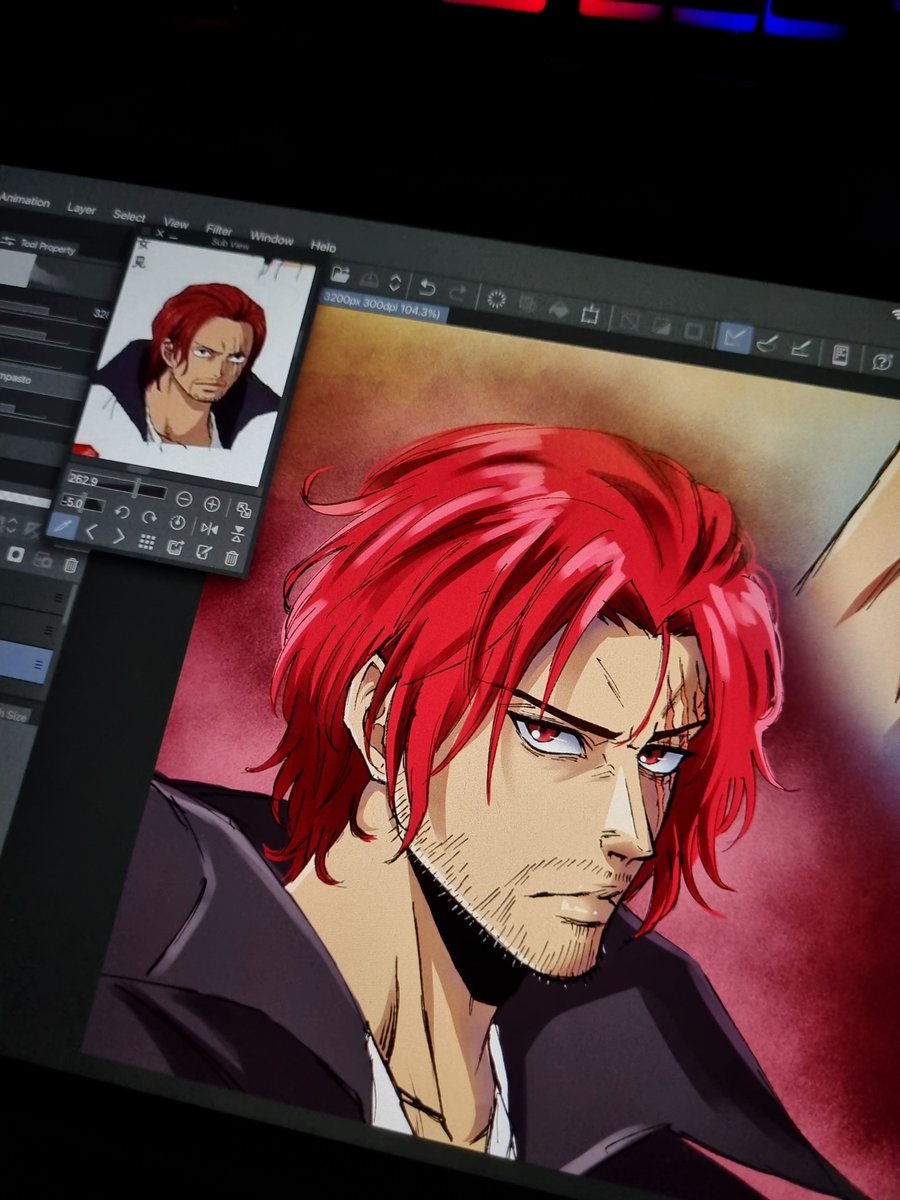
Task: Click the edit pencil icon in Sub View
Action: coord(204,552)
